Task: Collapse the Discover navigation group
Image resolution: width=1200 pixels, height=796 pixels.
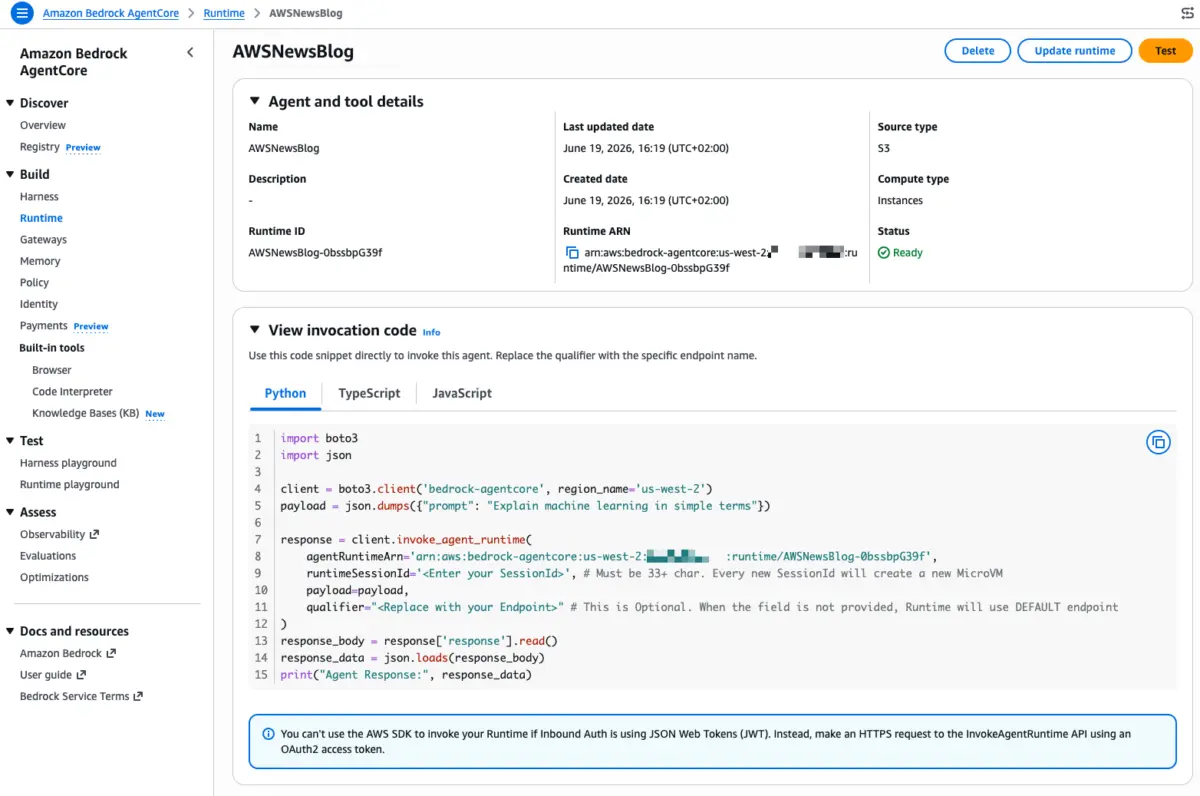Action: click(x=10, y=103)
